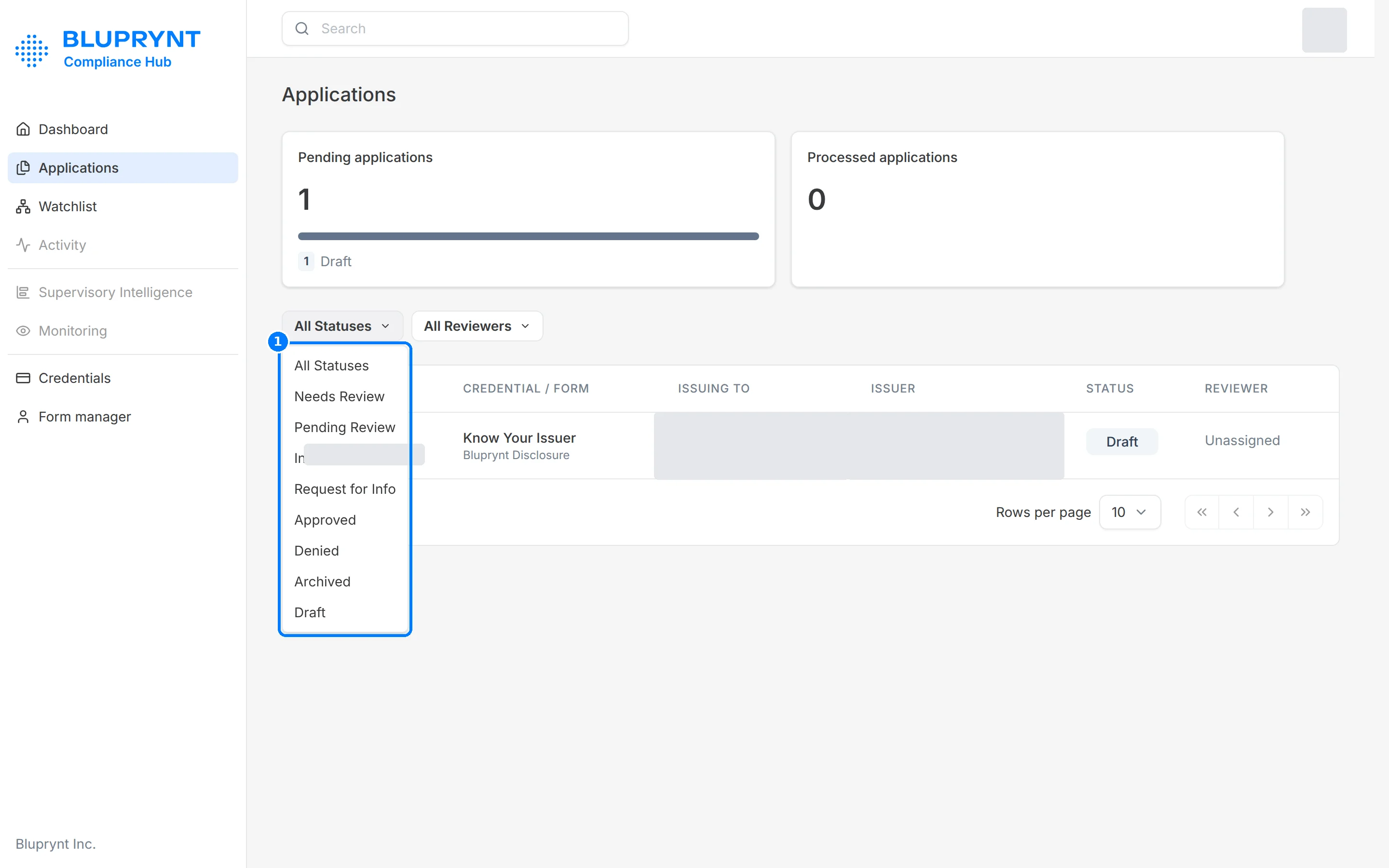The image size is (1389, 868).
Task: Click the Supervisory Intelligence chart icon
Action: [23, 292]
